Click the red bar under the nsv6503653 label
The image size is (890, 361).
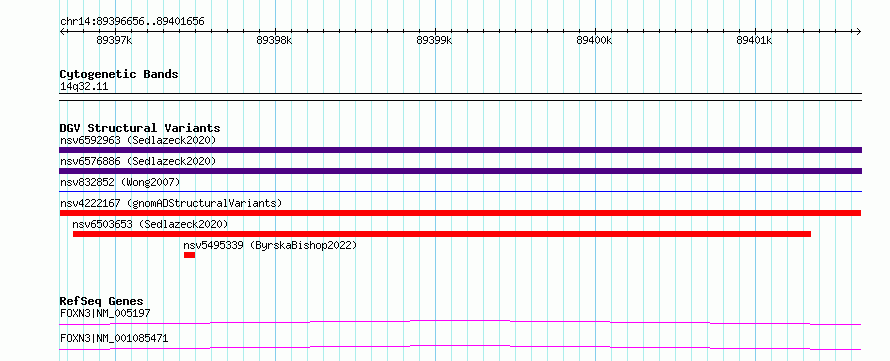442,234
